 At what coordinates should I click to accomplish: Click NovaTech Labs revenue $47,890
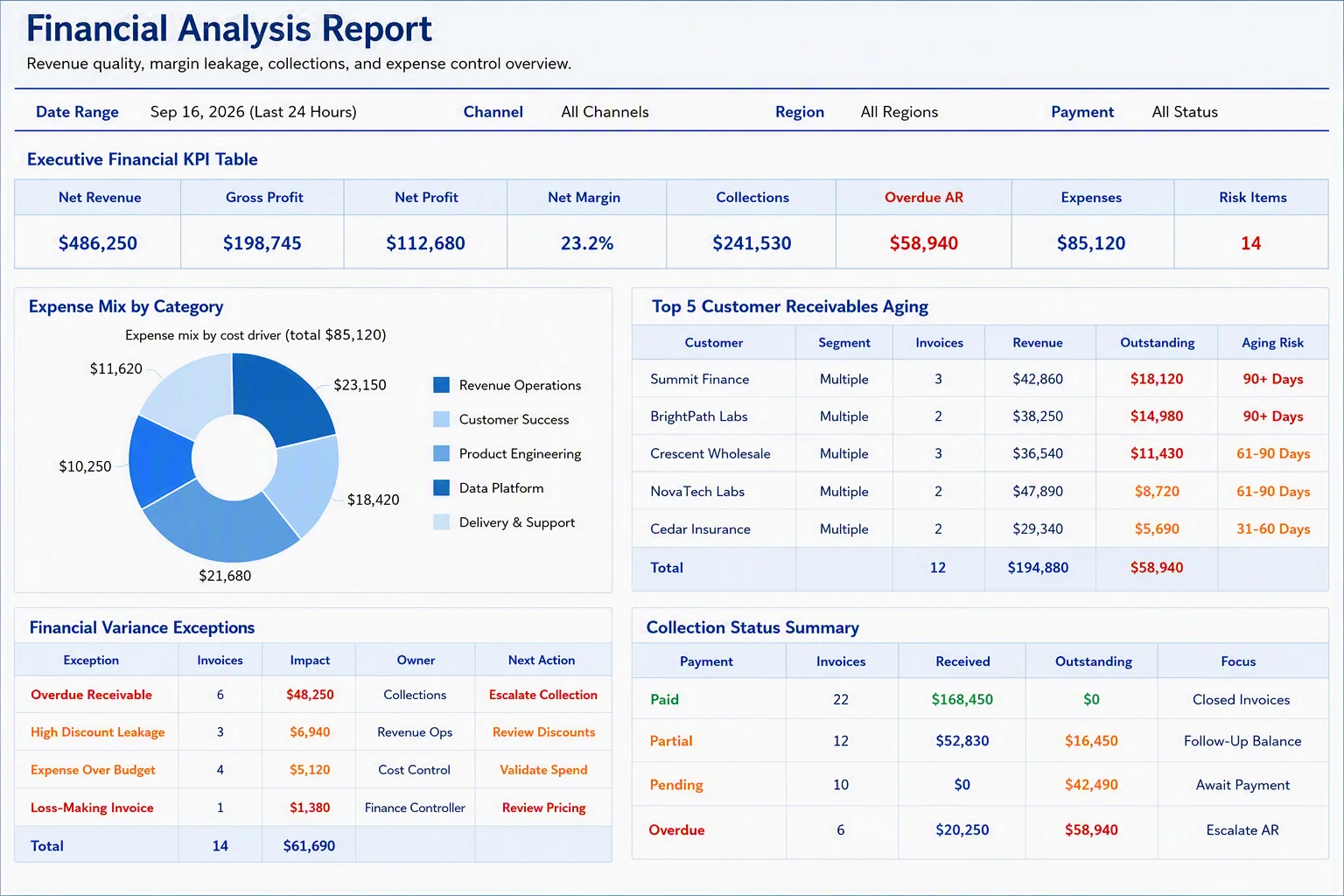[x=1038, y=491]
